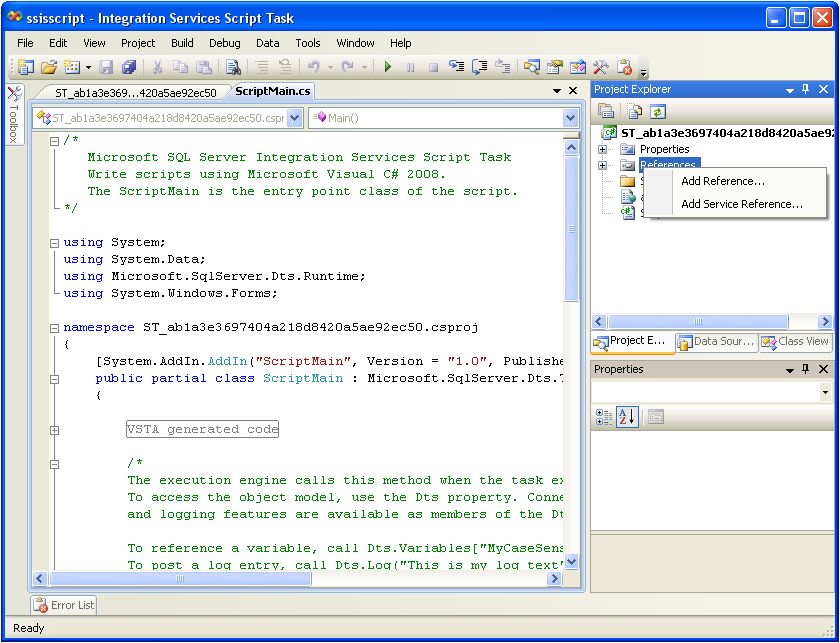840x643 pixels.
Task: Choose Add Reference... from context menu
Action: tap(722, 181)
